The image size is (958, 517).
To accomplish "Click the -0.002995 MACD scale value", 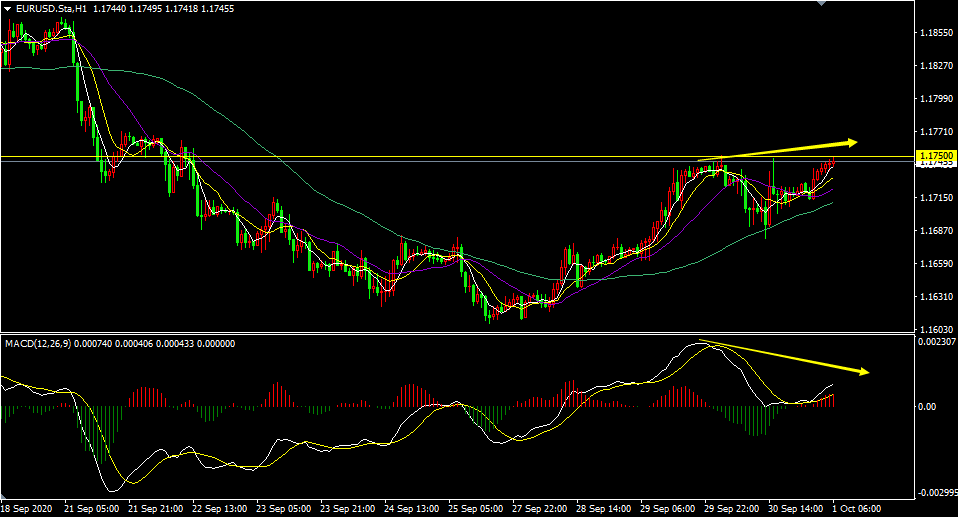I will coord(937,493).
